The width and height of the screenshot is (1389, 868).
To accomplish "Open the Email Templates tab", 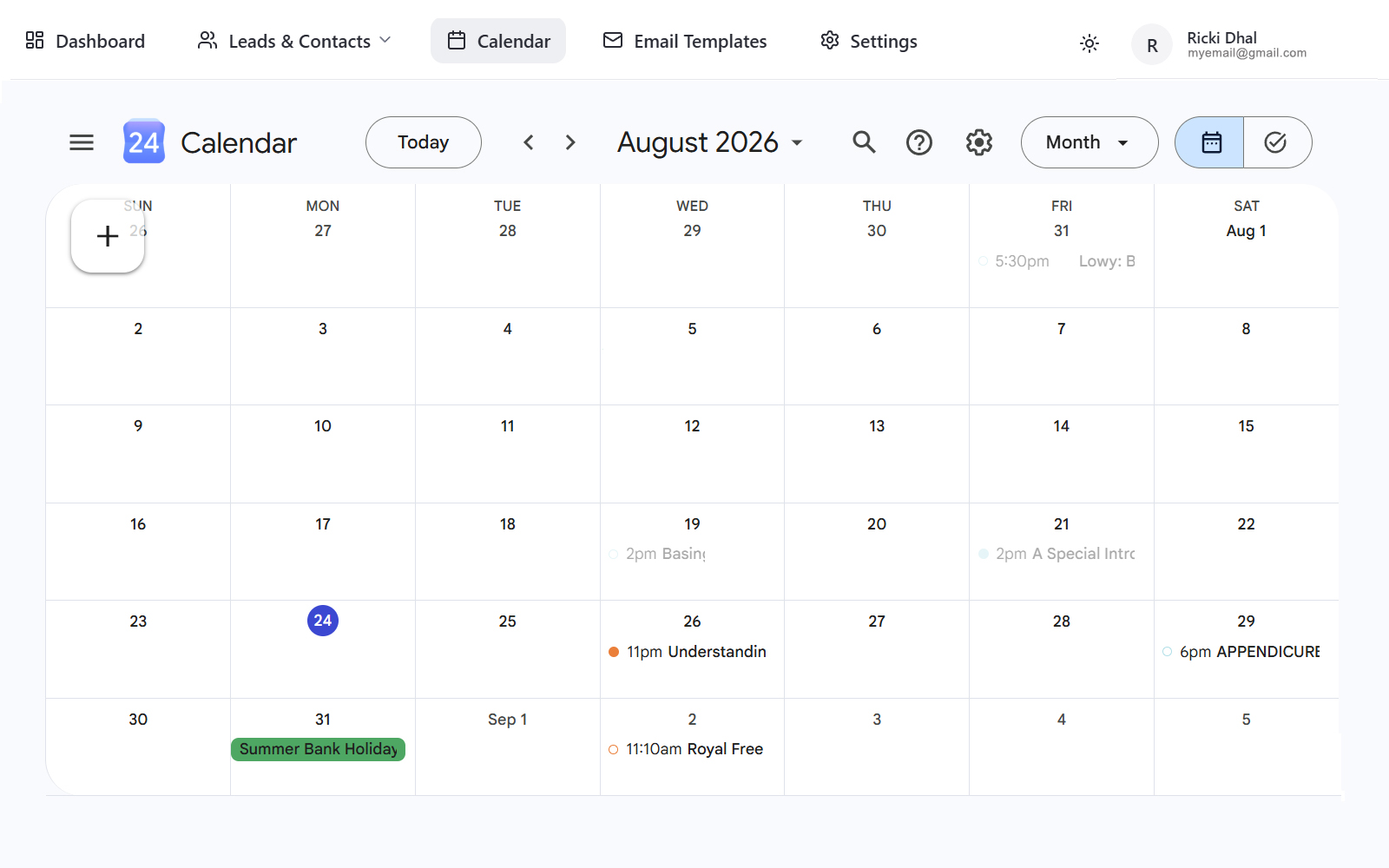I will tap(686, 41).
